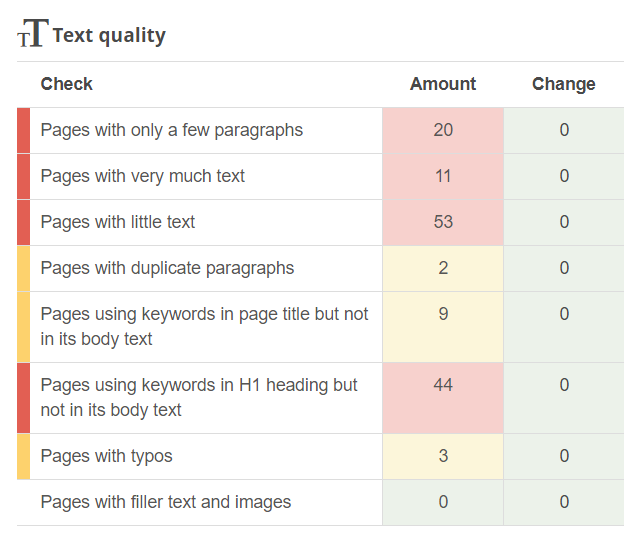Click yellow severity marker beside Pages with typos
642x553 pixels.
(x=23, y=456)
